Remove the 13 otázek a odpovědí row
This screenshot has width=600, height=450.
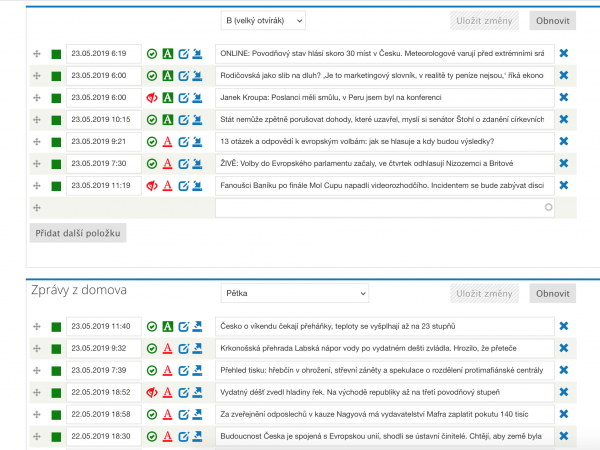564,141
